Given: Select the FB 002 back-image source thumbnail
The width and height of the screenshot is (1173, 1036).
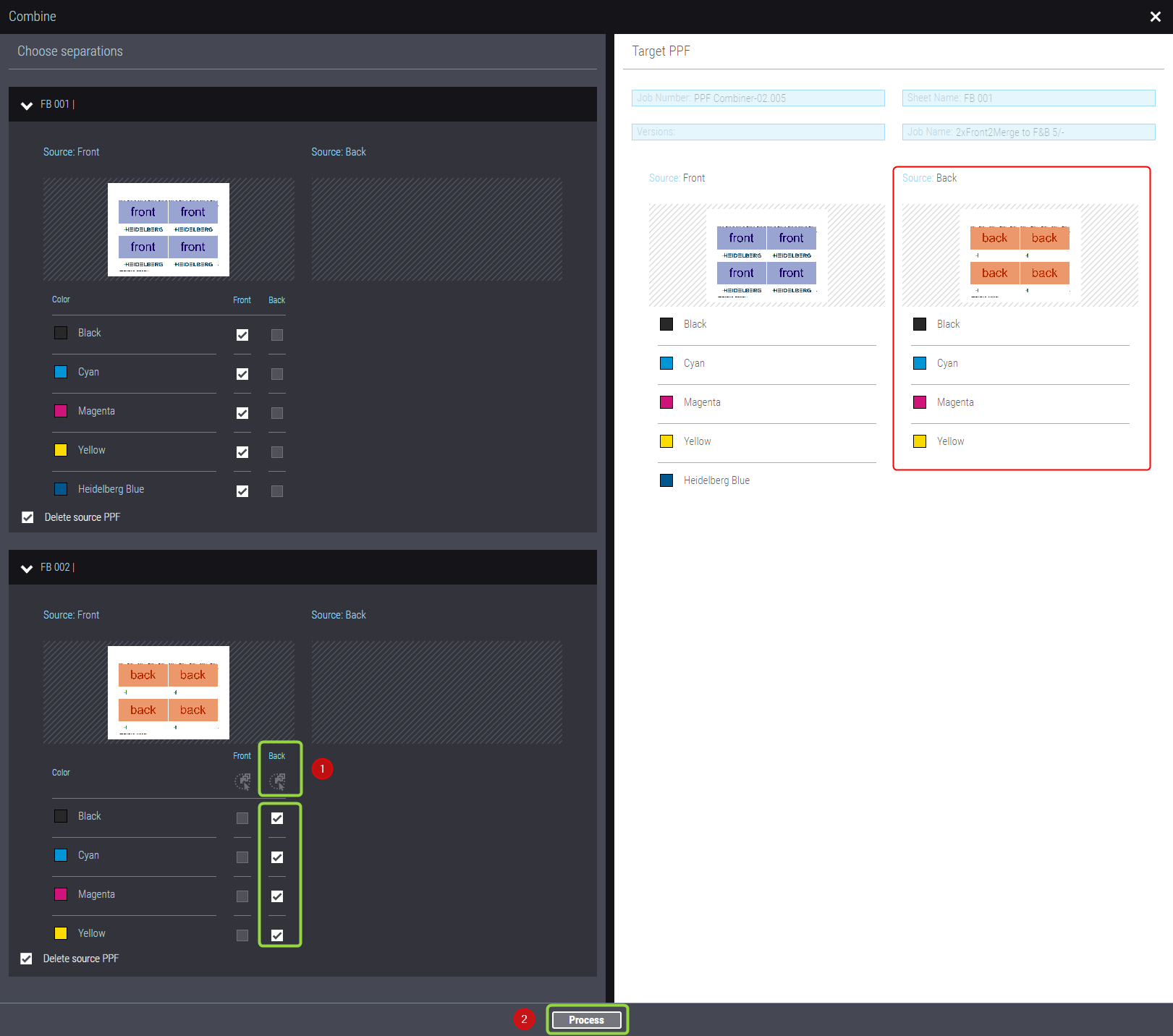Looking at the screenshot, I should [x=169, y=692].
